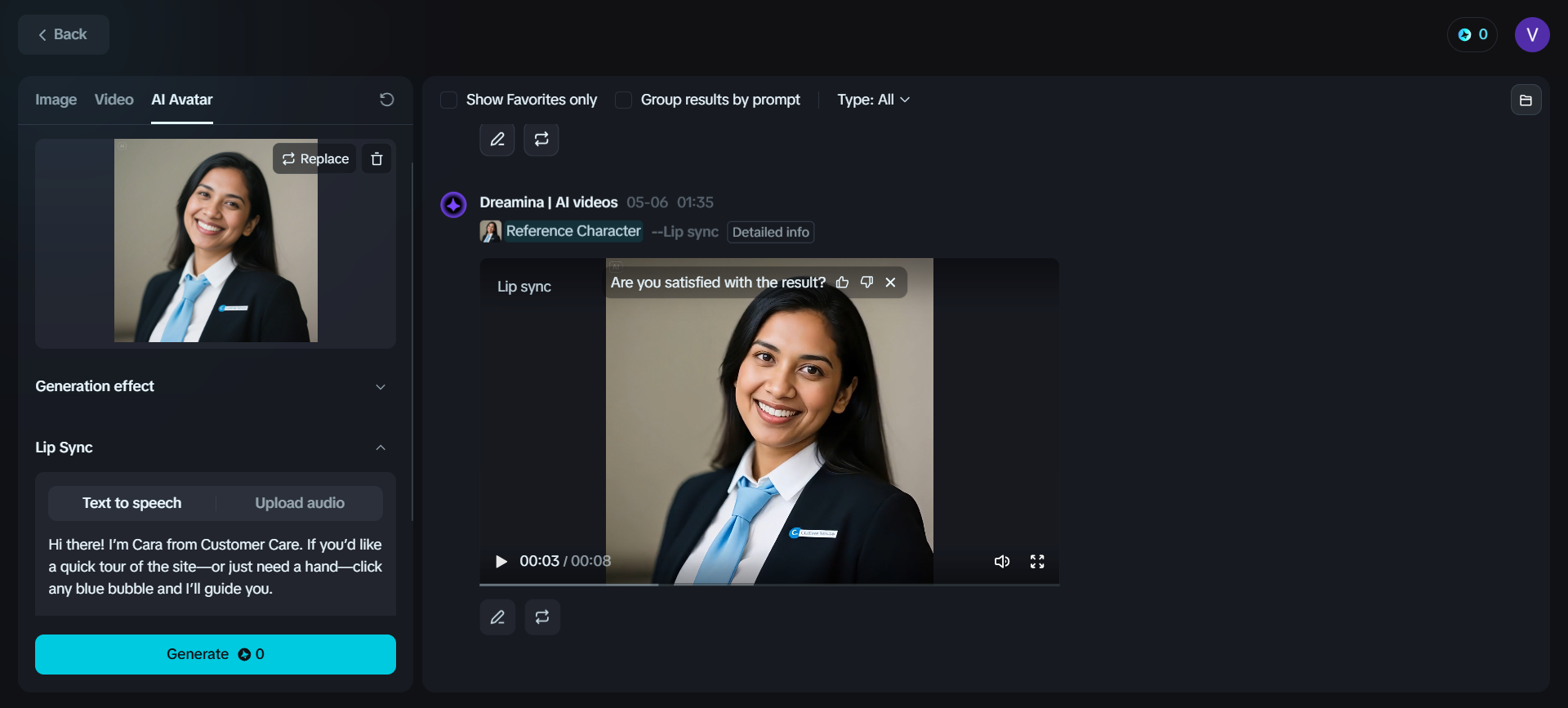This screenshot has height=708, width=1568.
Task: Click the Dreamina | AI videos title
Action: 549,202
